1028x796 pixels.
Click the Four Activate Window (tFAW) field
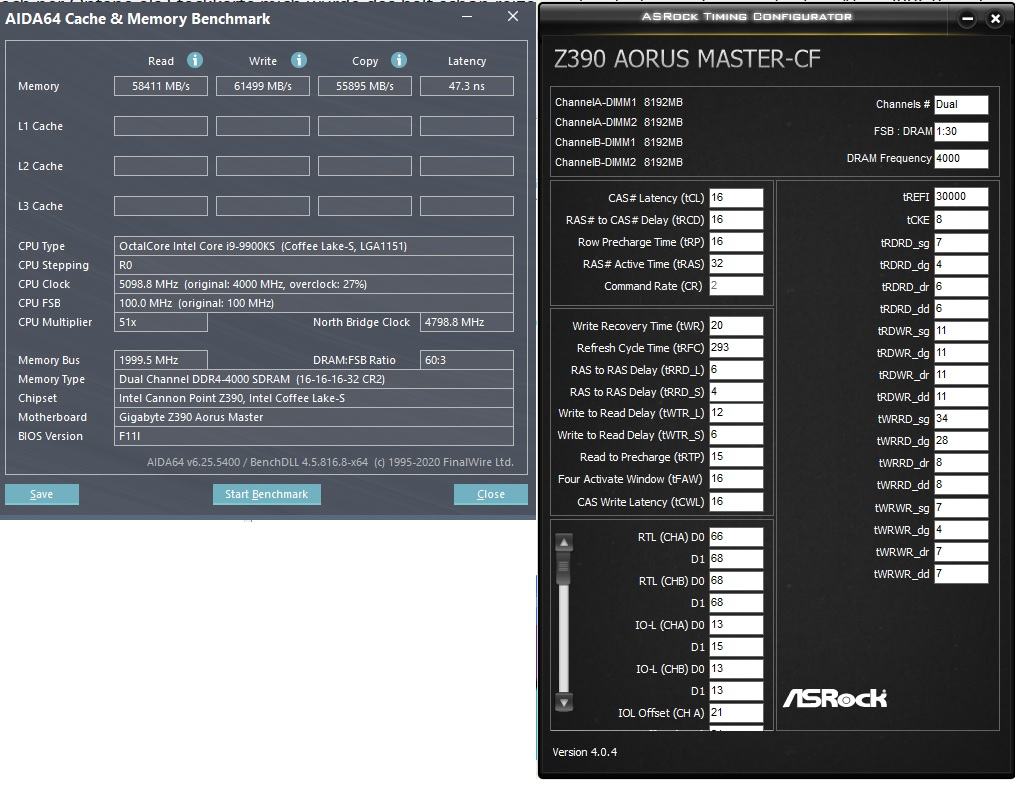(736, 479)
